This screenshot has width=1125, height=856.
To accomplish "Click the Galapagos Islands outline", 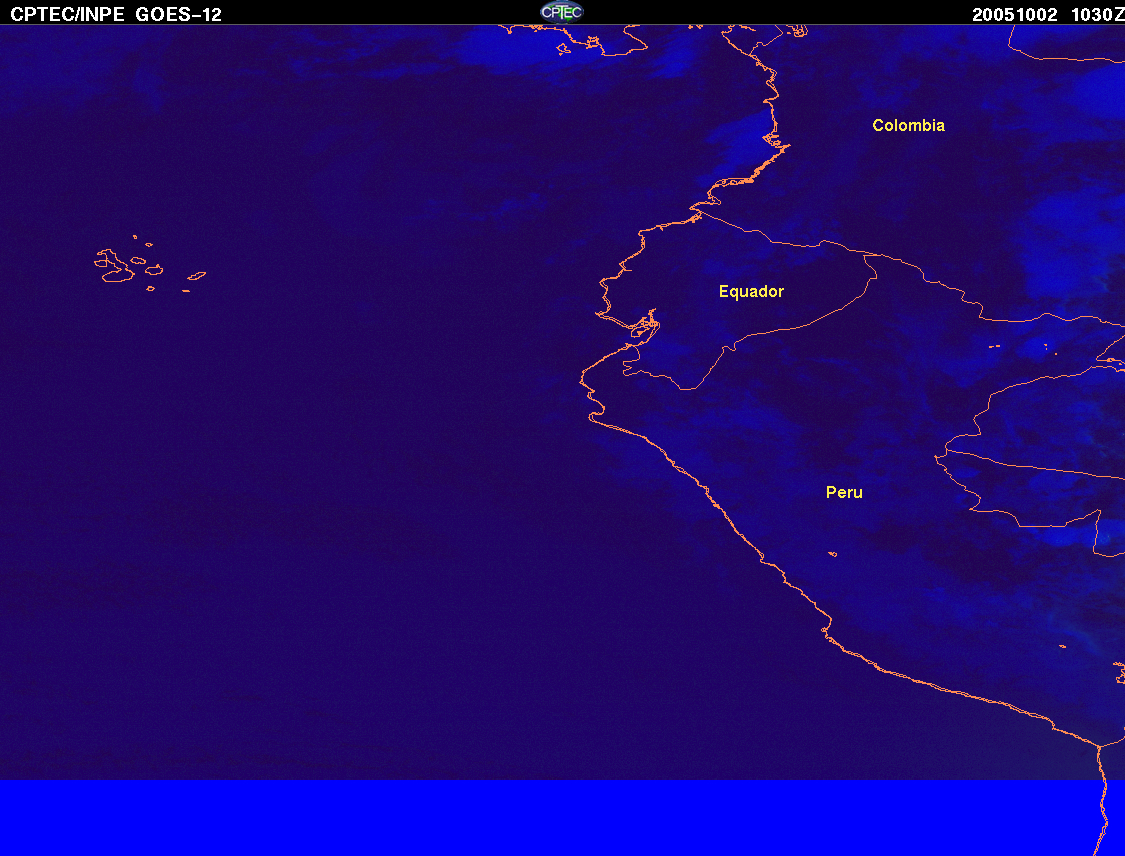I will (150, 263).
